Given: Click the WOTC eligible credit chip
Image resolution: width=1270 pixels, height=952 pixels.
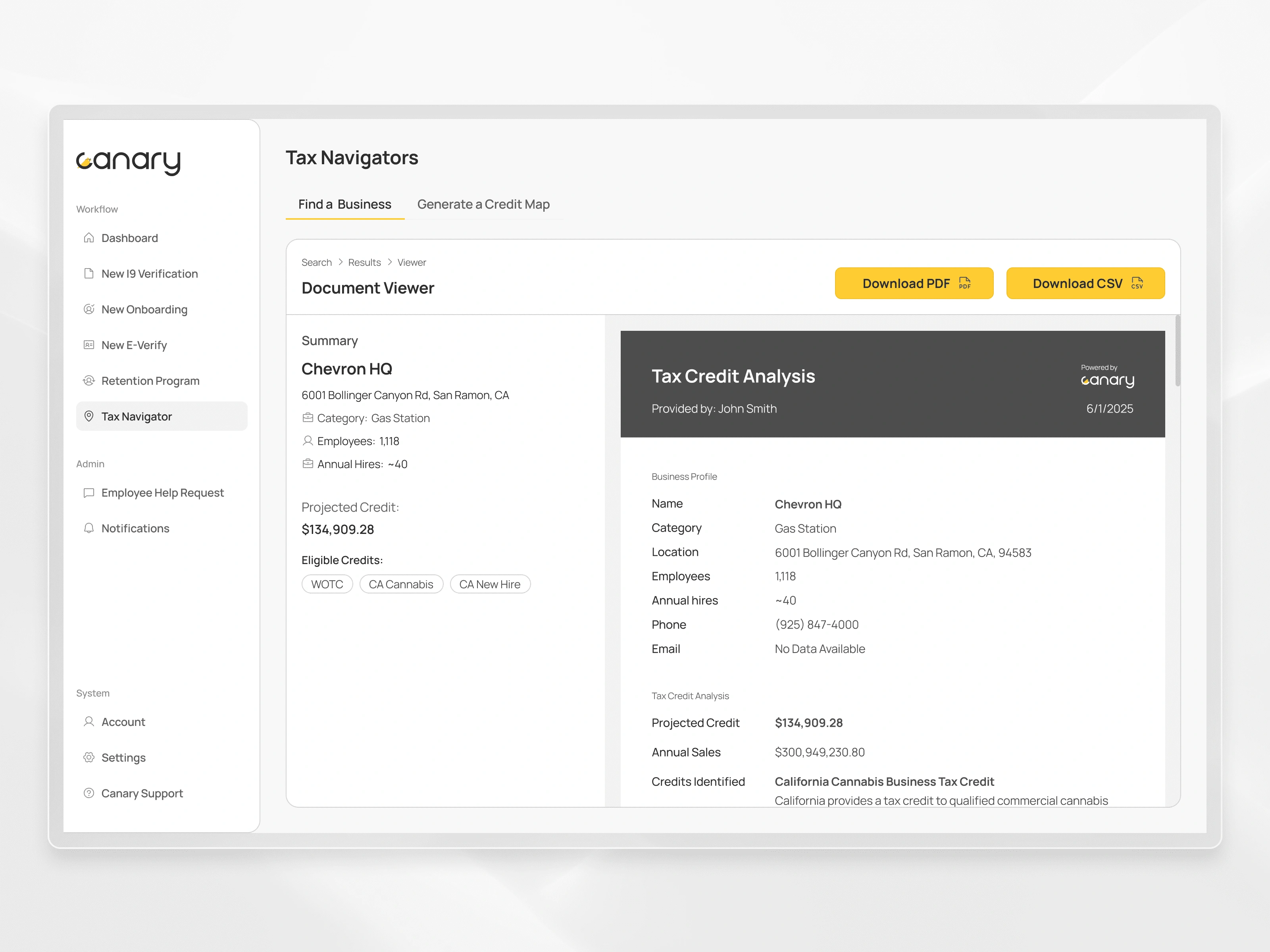Looking at the screenshot, I should click(327, 584).
